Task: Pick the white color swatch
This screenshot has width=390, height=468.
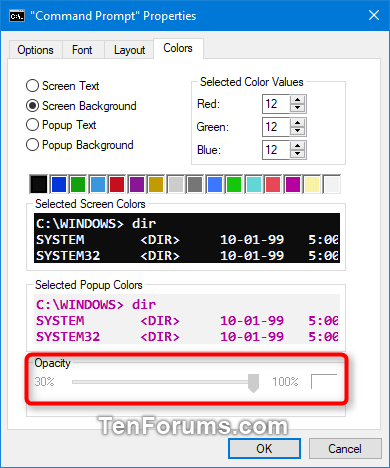Action: coord(332,184)
